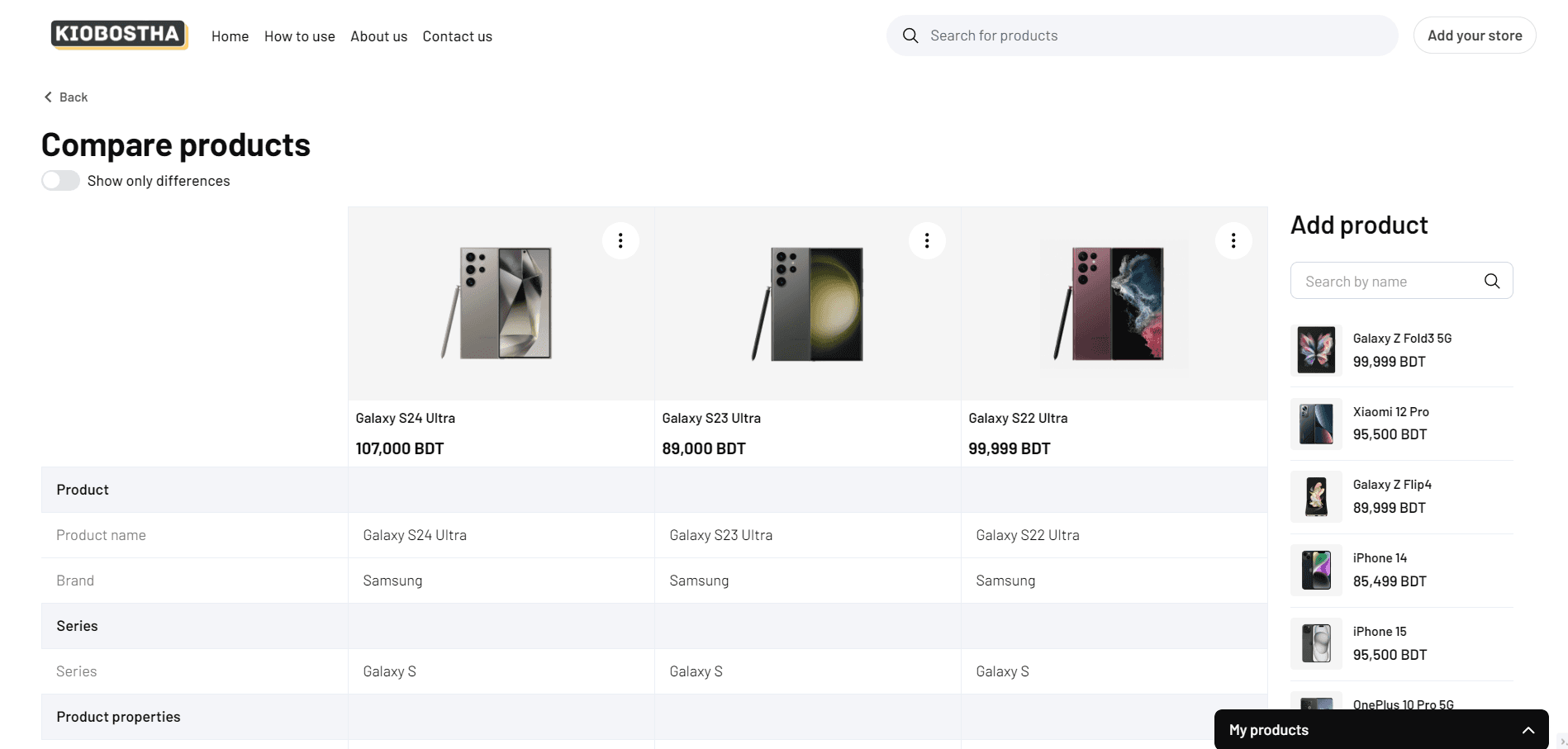The width and height of the screenshot is (1568, 749).
Task: Open the How to use page
Action: click(299, 36)
